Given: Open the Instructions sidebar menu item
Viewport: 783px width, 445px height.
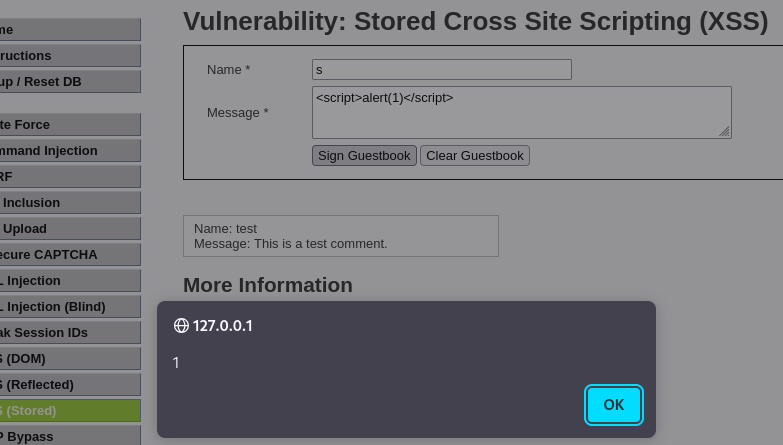Looking at the screenshot, I should 60,55.
